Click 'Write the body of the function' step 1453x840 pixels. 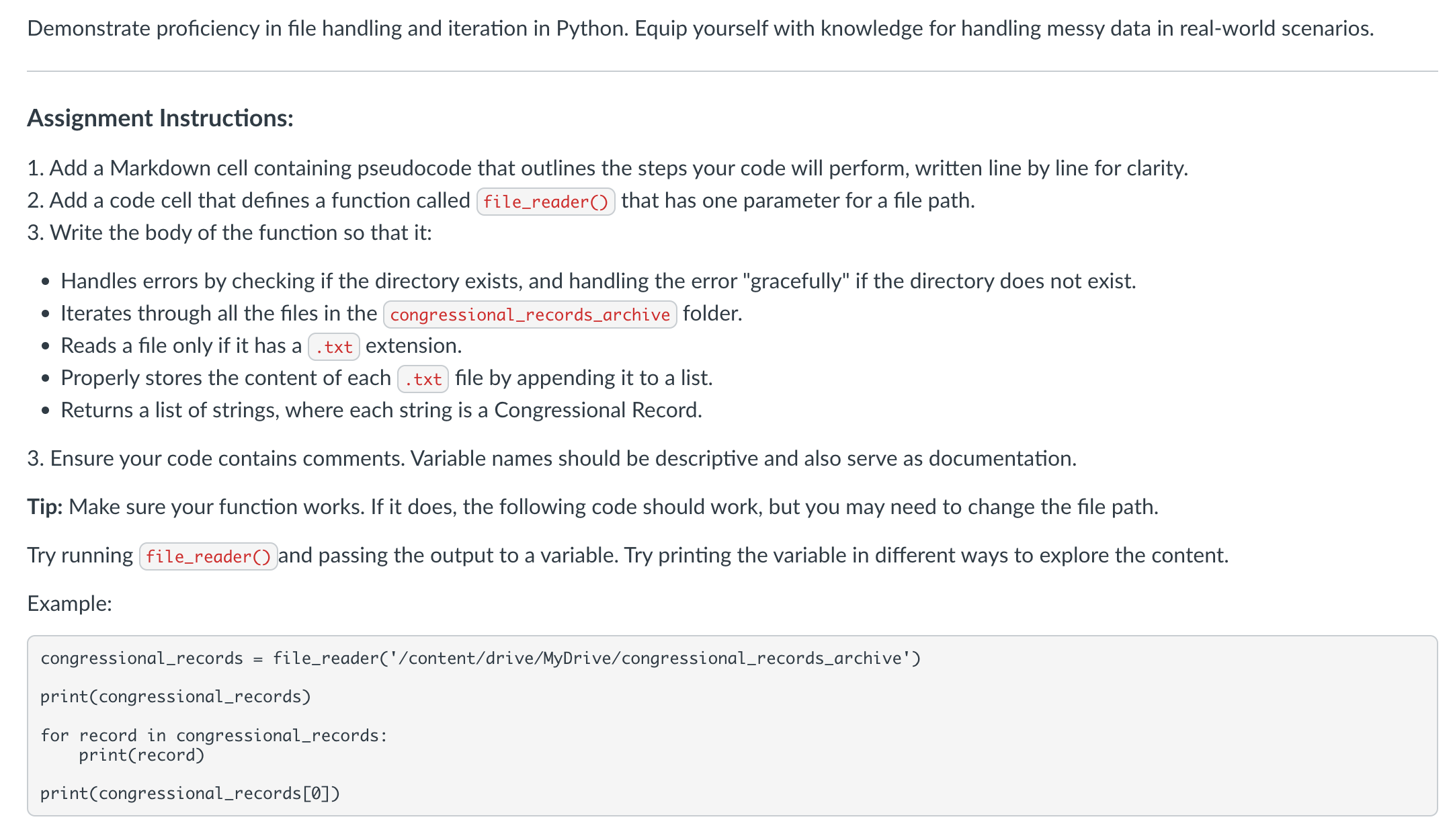click(229, 233)
